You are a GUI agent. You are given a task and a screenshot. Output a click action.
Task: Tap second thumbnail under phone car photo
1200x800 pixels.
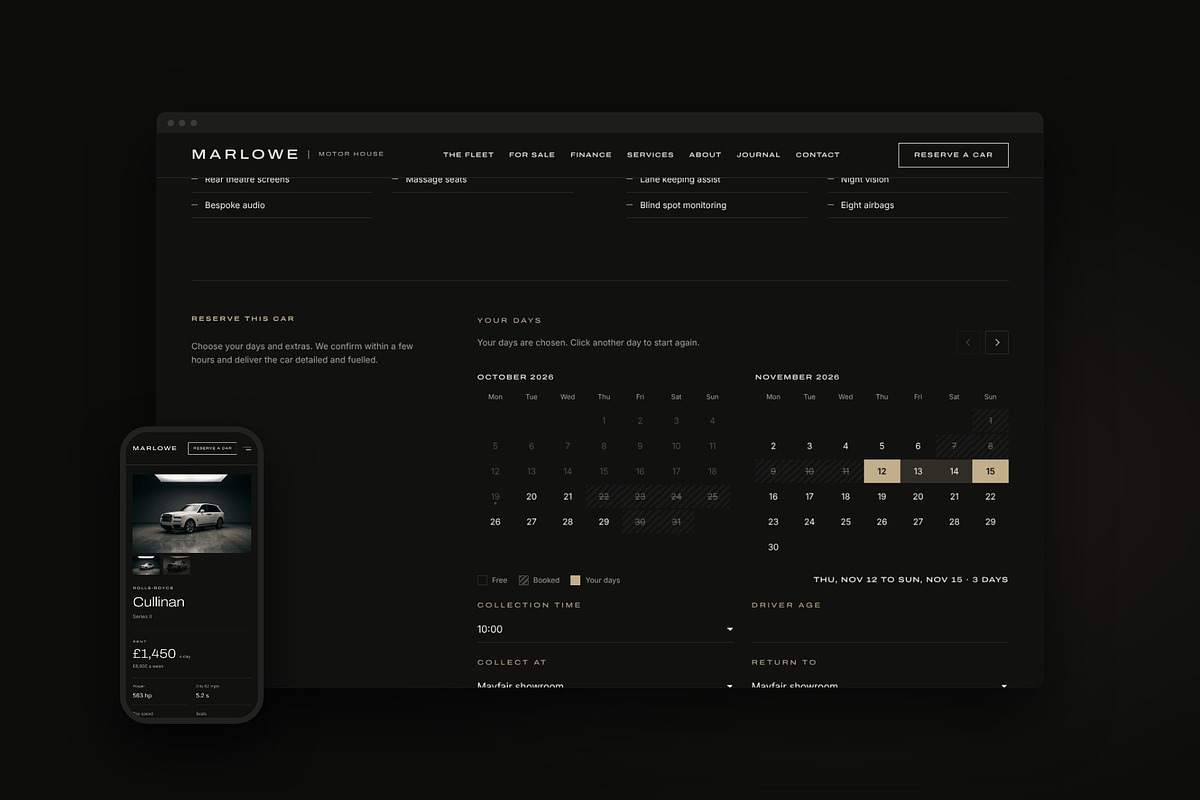tap(177, 565)
